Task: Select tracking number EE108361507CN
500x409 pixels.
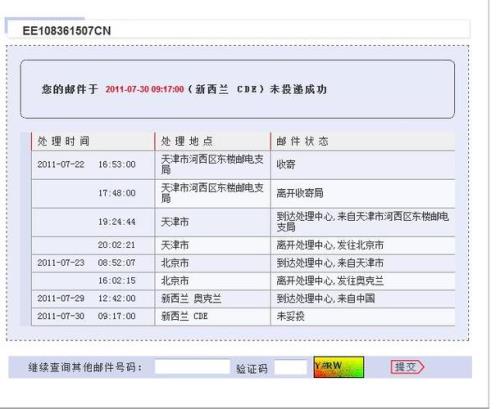Action: [67, 31]
